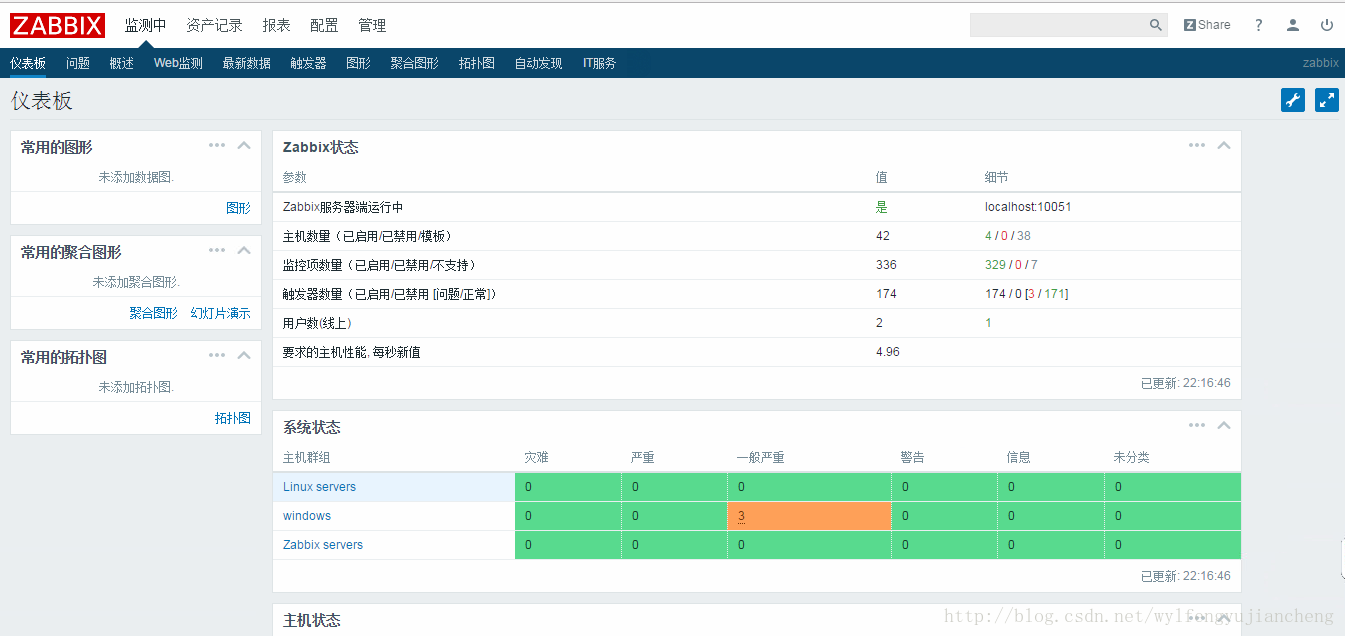Click 拓扑图 link in 常用的拓扑图 widget
1345x636 pixels.
(232, 418)
